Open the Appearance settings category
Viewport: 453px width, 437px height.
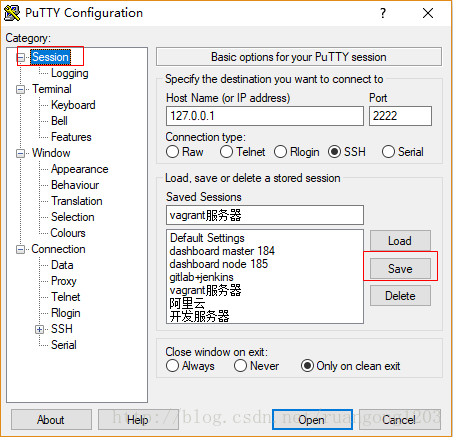[x=80, y=169]
